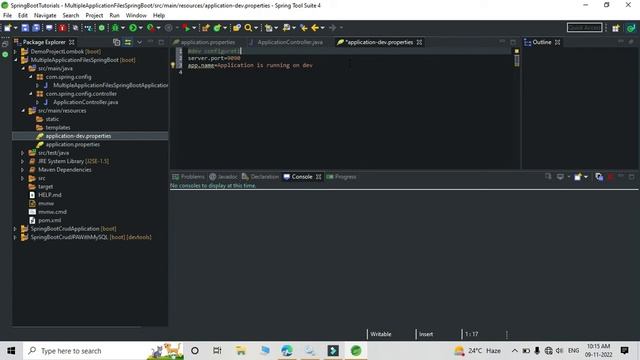Click the Save All toolbar icon
This screenshot has width=640, height=360.
point(36,28)
